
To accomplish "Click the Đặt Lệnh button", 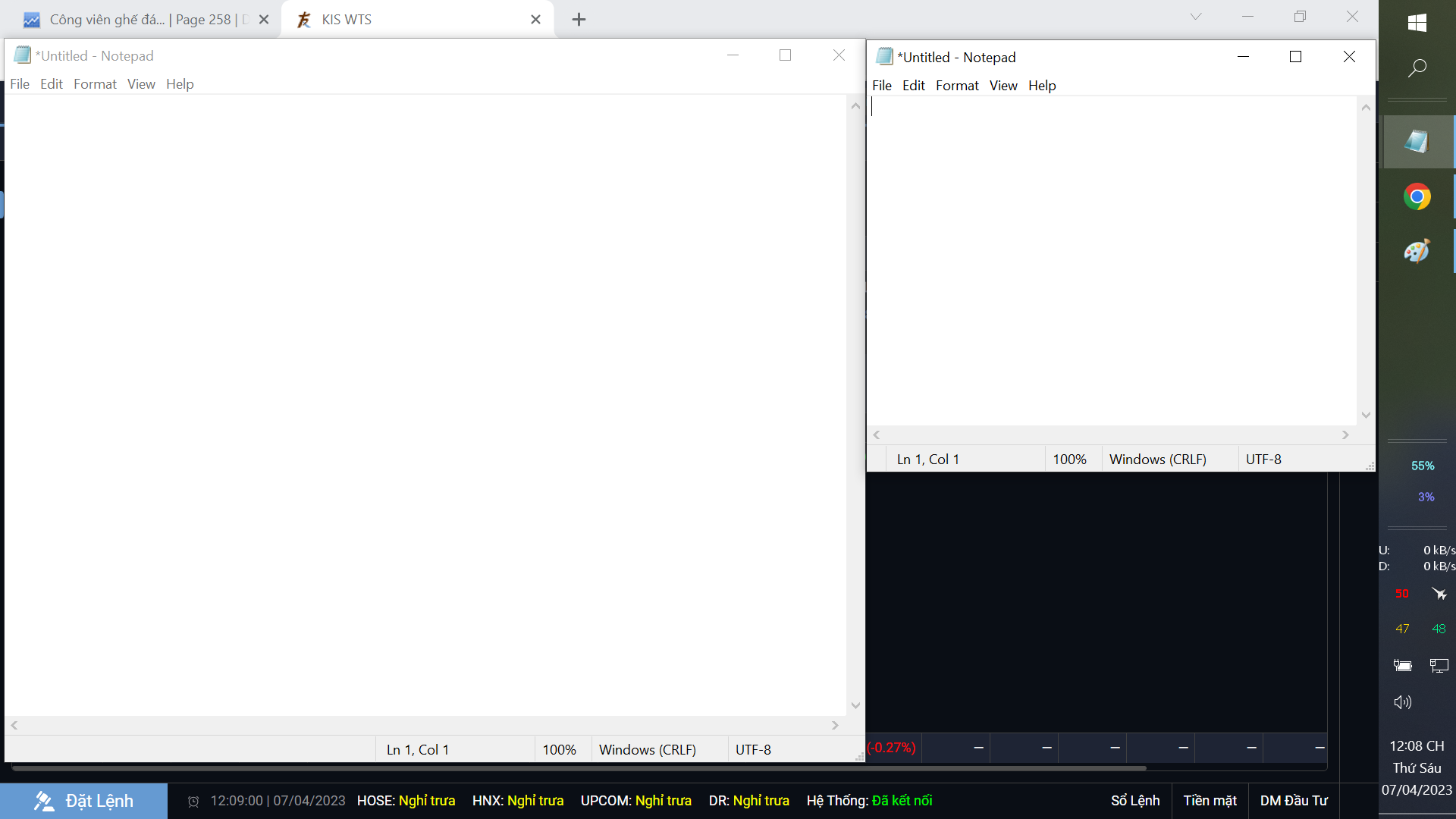I will tap(83, 801).
